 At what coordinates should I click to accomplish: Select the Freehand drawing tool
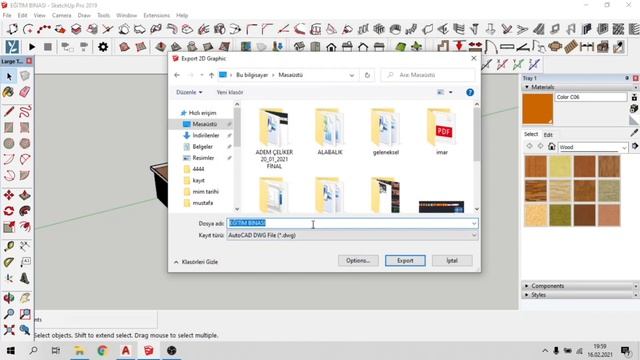24,111
